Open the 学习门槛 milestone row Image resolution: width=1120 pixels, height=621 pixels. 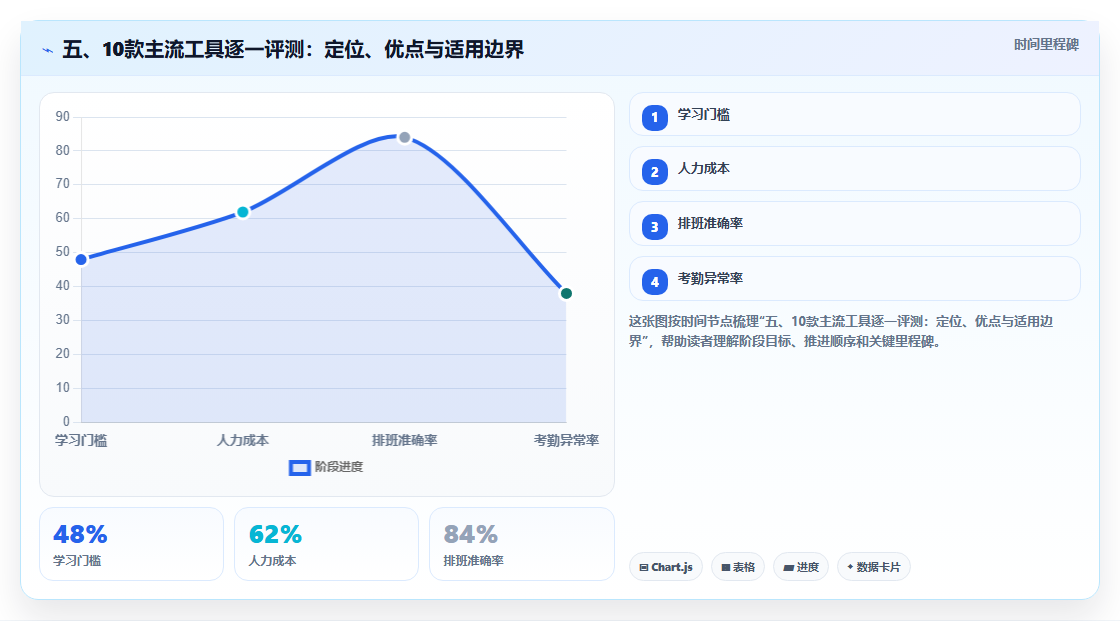tap(854, 114)
